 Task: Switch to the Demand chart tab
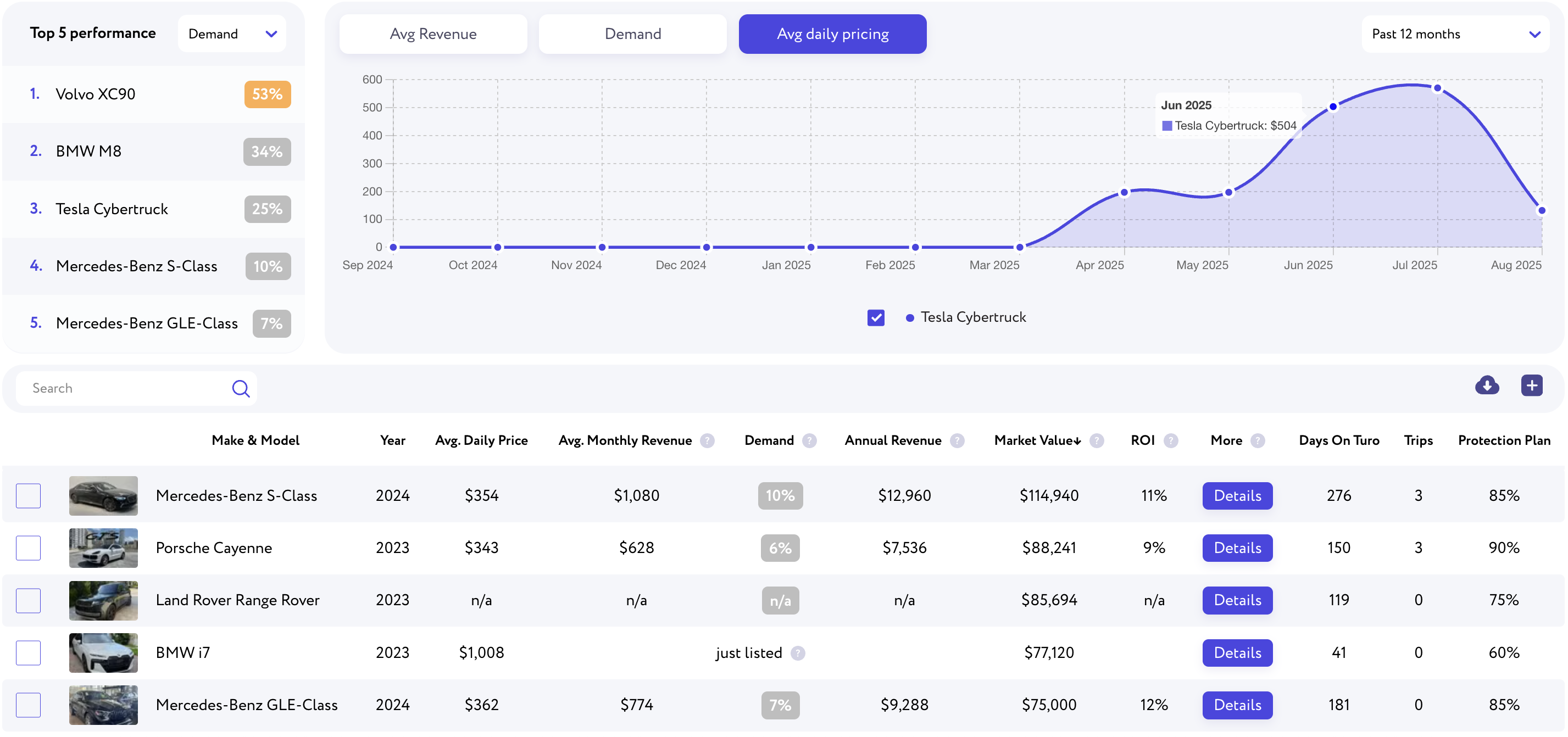(632, 34)
